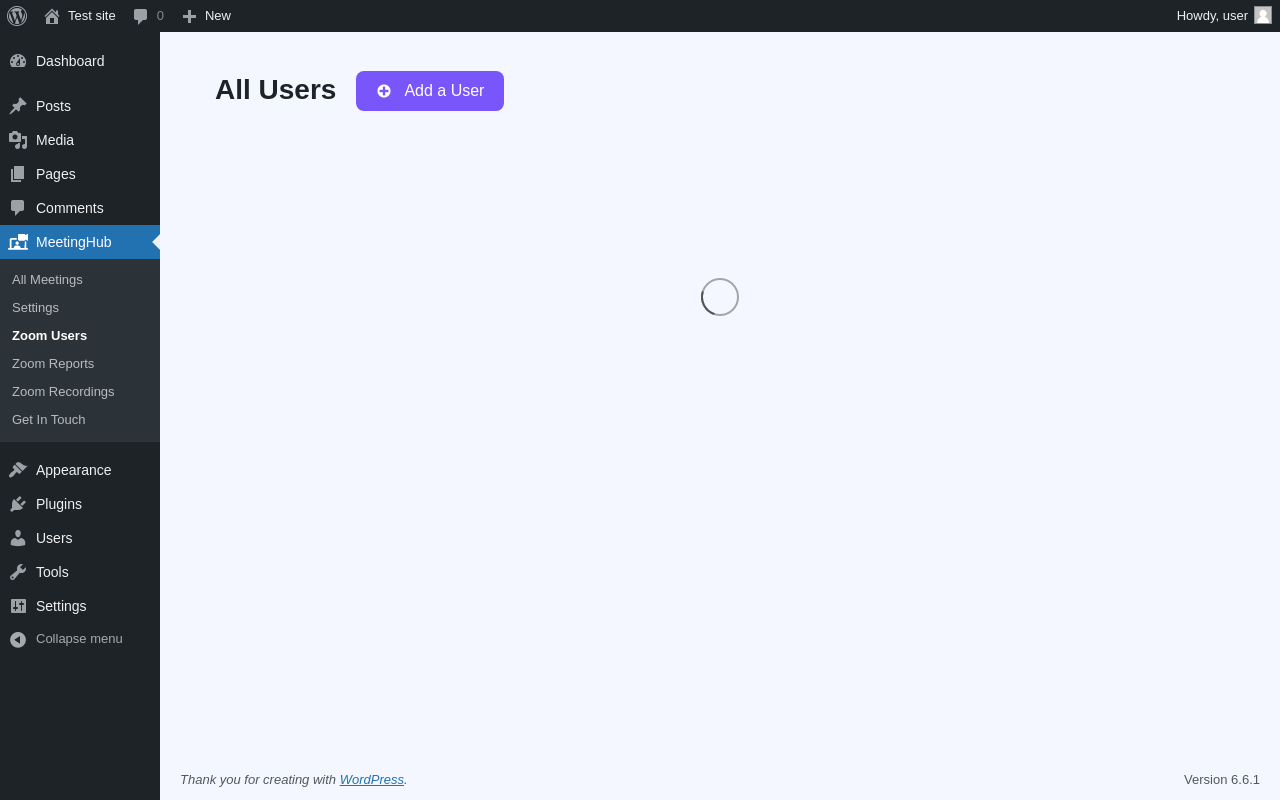The height and width of the screenshot is (800, 1280).
Task: Click the user avatar in admin bar
Action: tap(1263, 15)
